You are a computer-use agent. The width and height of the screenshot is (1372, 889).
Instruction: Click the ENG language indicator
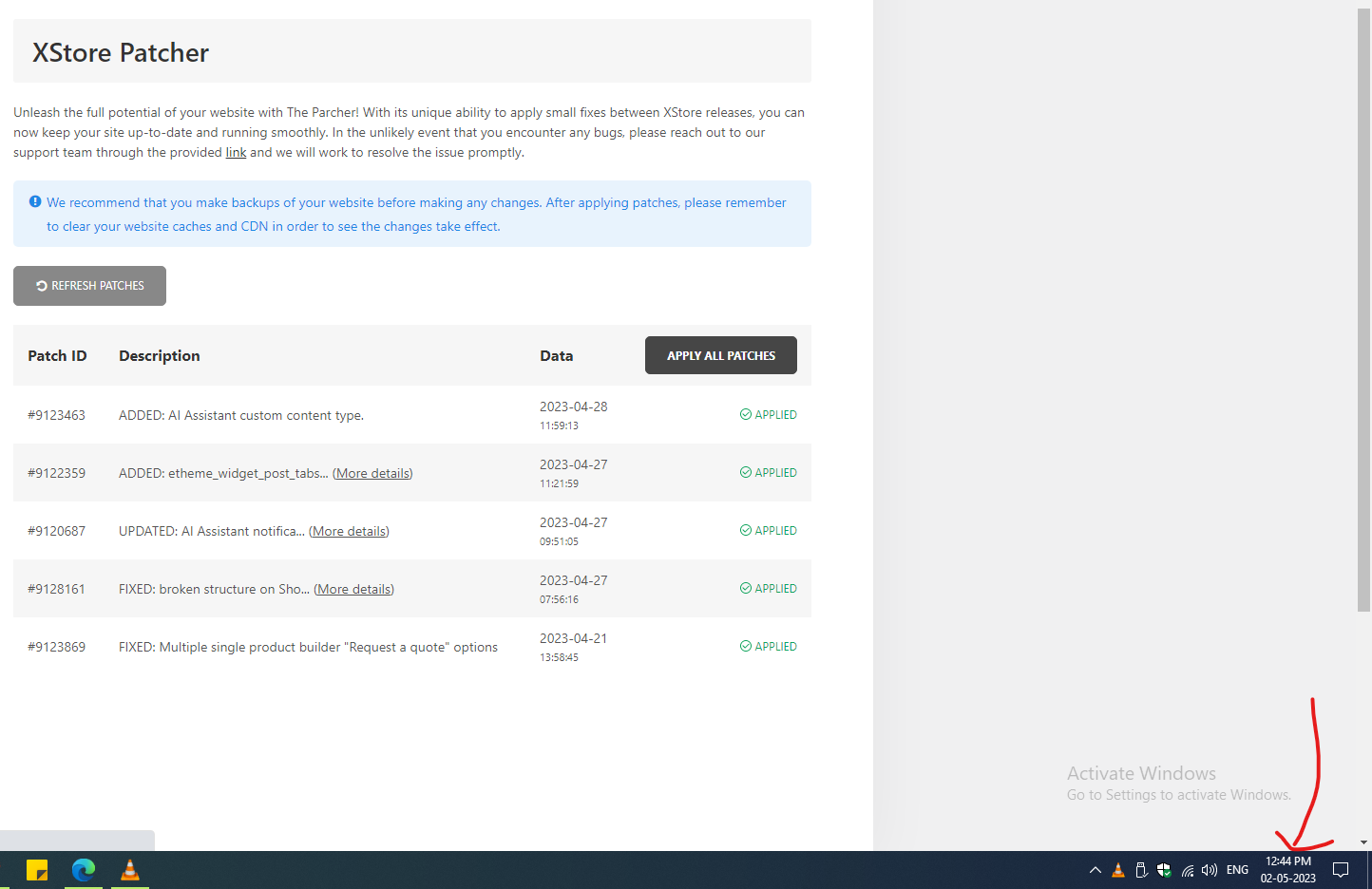(x=1237, y=870)
